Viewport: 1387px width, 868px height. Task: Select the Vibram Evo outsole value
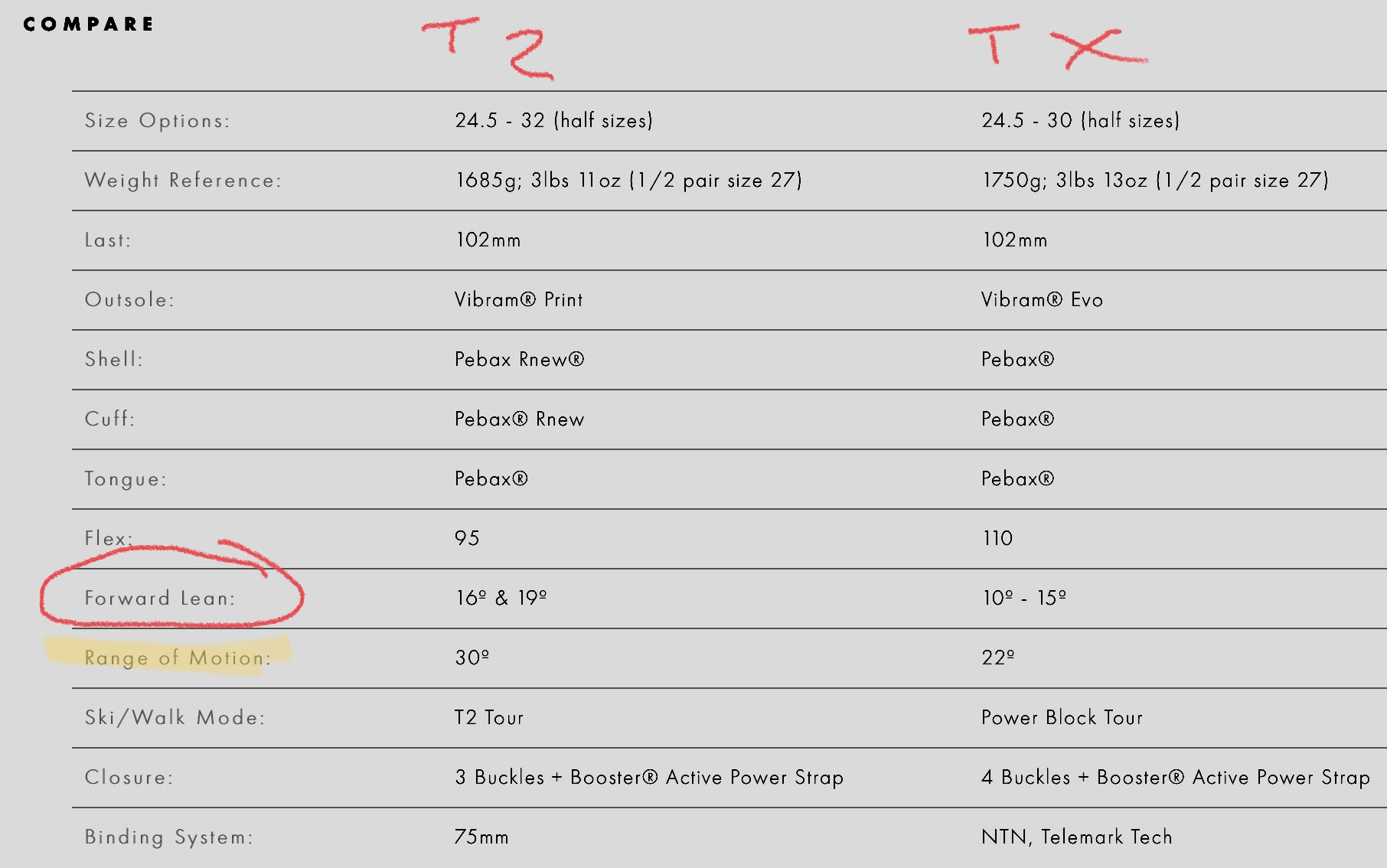[x=1043, y=299]
